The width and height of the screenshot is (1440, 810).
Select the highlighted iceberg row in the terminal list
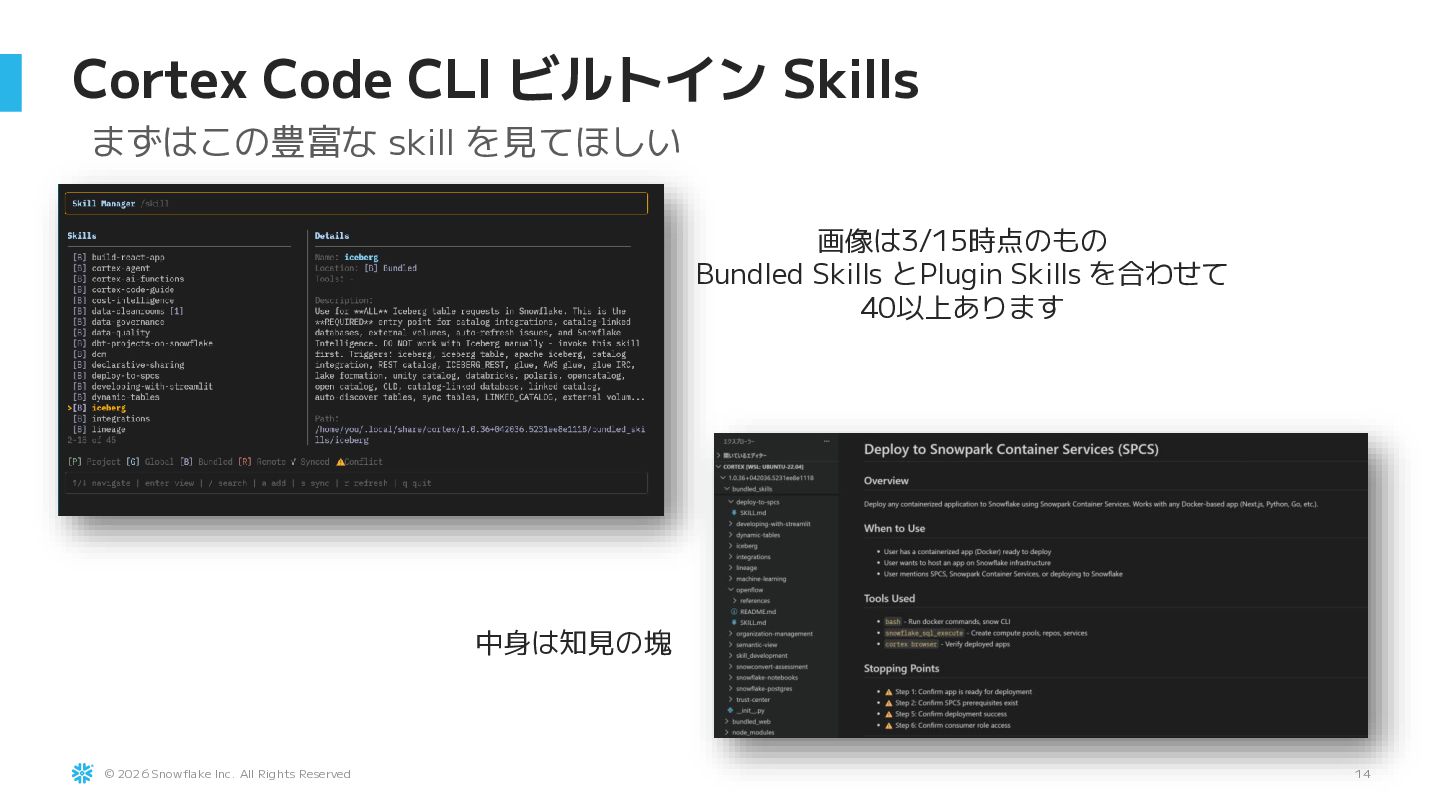coord(97,408)
